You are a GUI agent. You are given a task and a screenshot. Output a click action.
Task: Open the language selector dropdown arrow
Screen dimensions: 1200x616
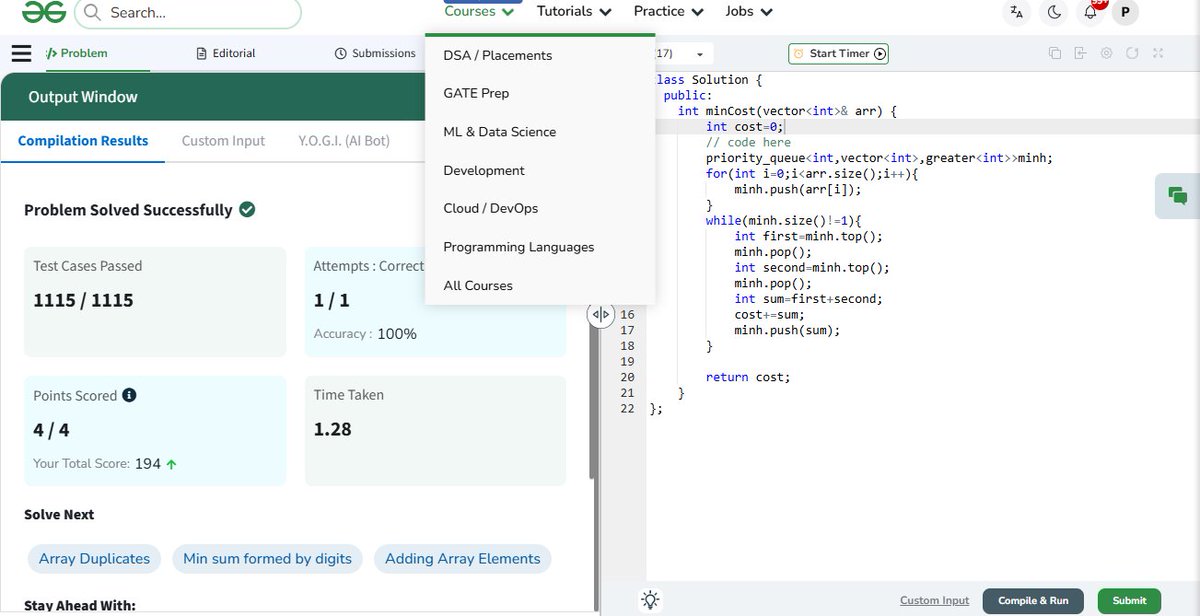point(699,55)
